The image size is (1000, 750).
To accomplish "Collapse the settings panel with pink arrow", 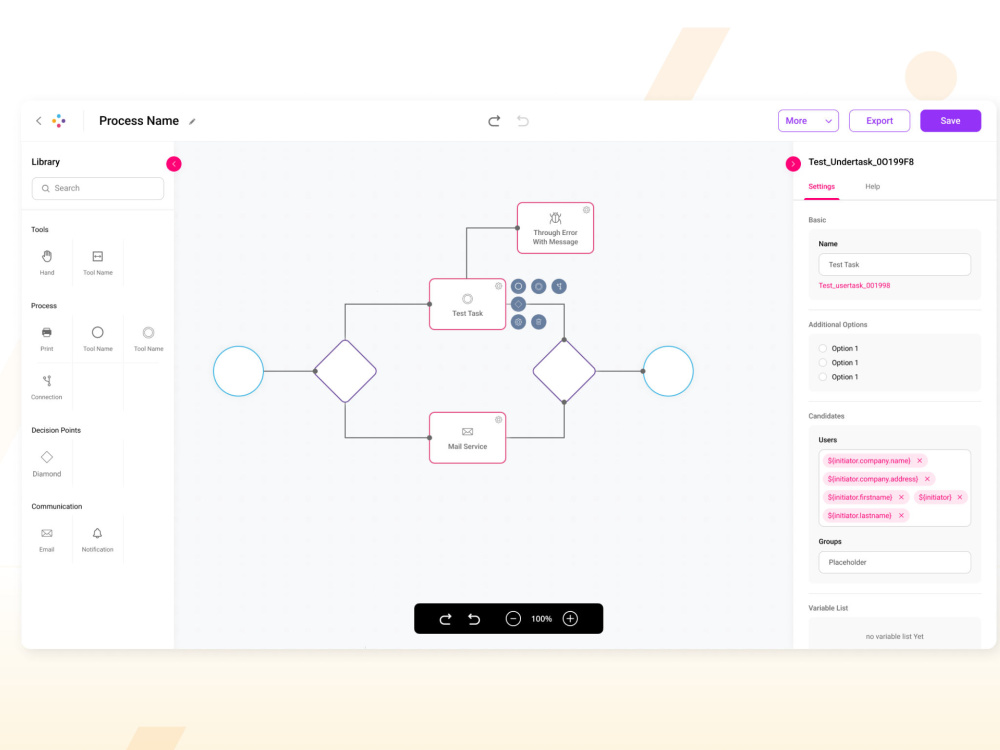I will [793, 164].
